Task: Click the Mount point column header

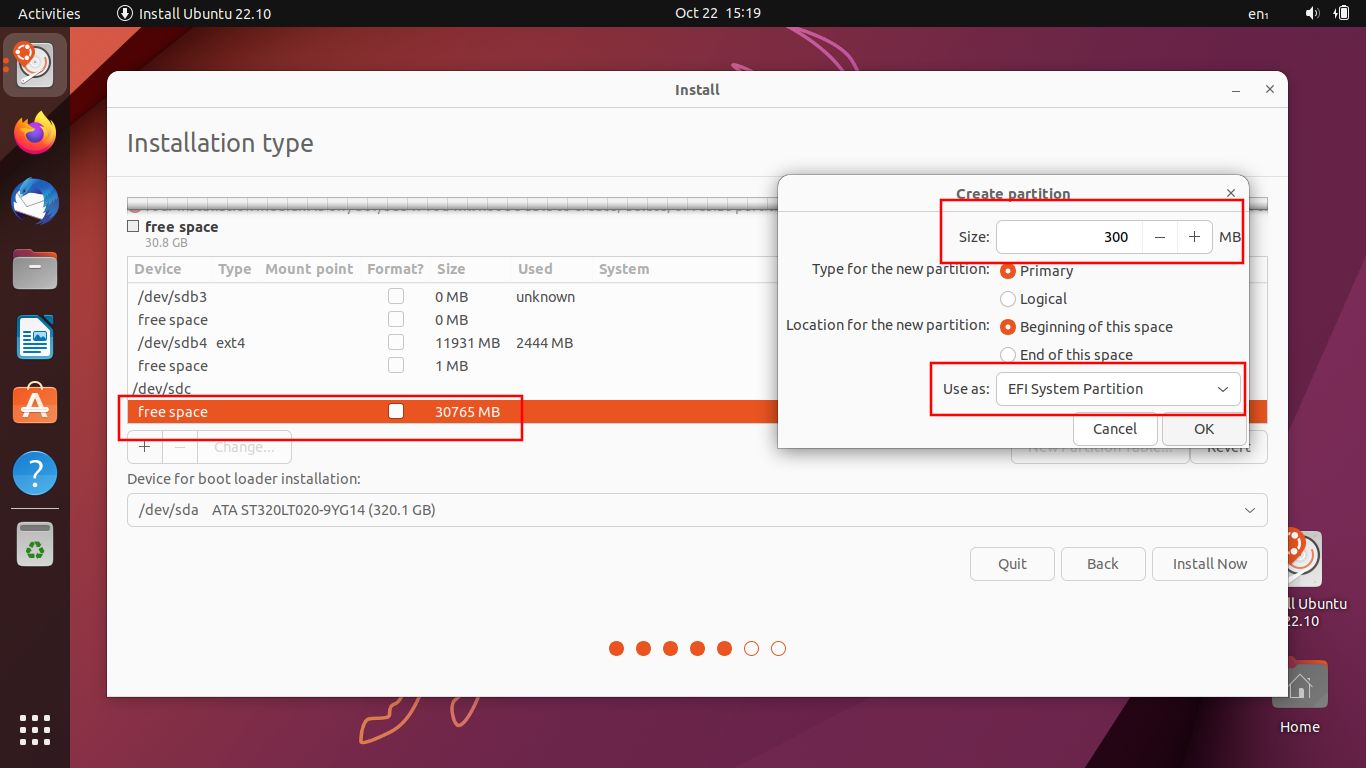Action: pyautogui.click(x=309, y=269)
